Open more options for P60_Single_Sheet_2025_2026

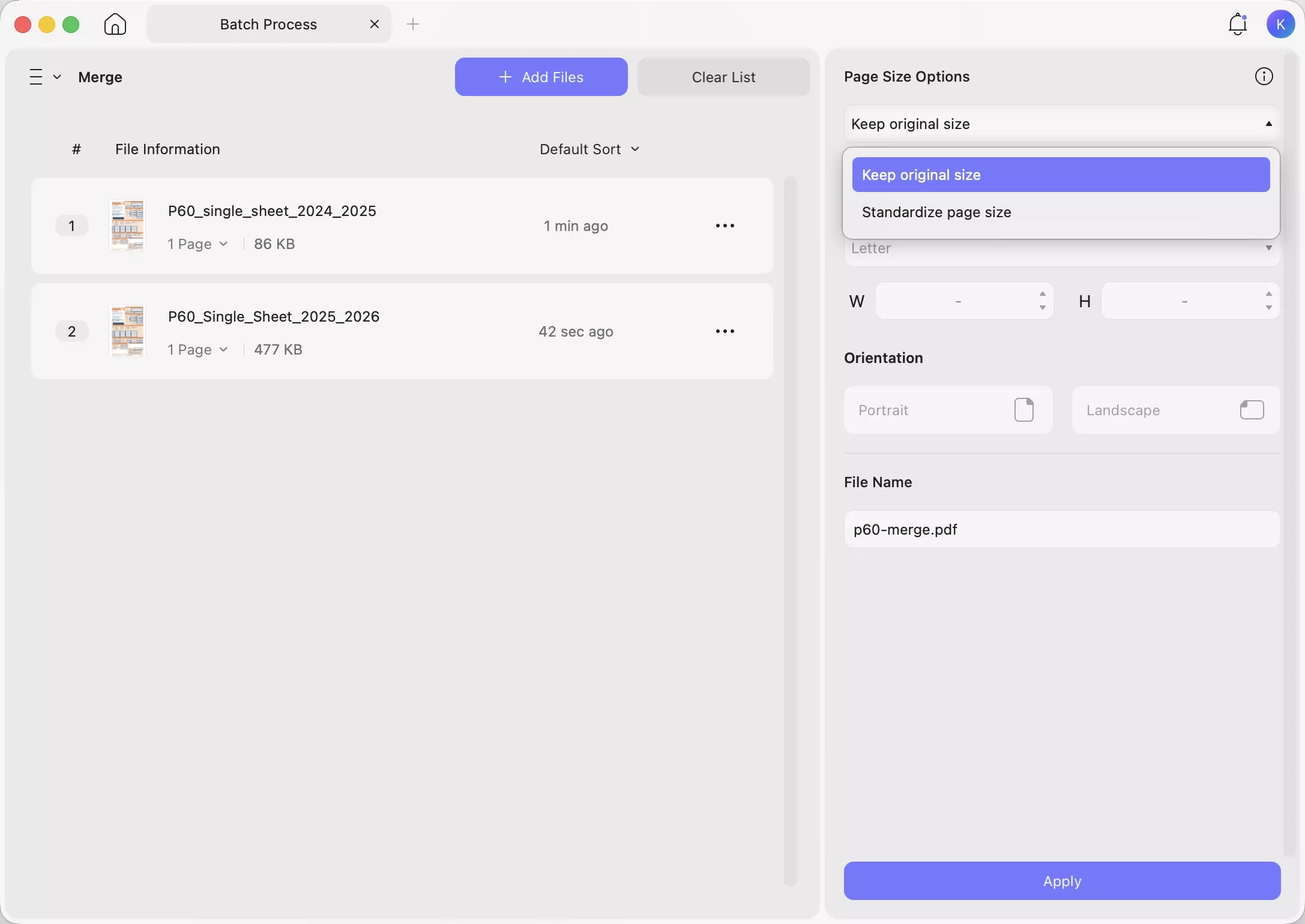pyautogui.click(x=725, y=331)
